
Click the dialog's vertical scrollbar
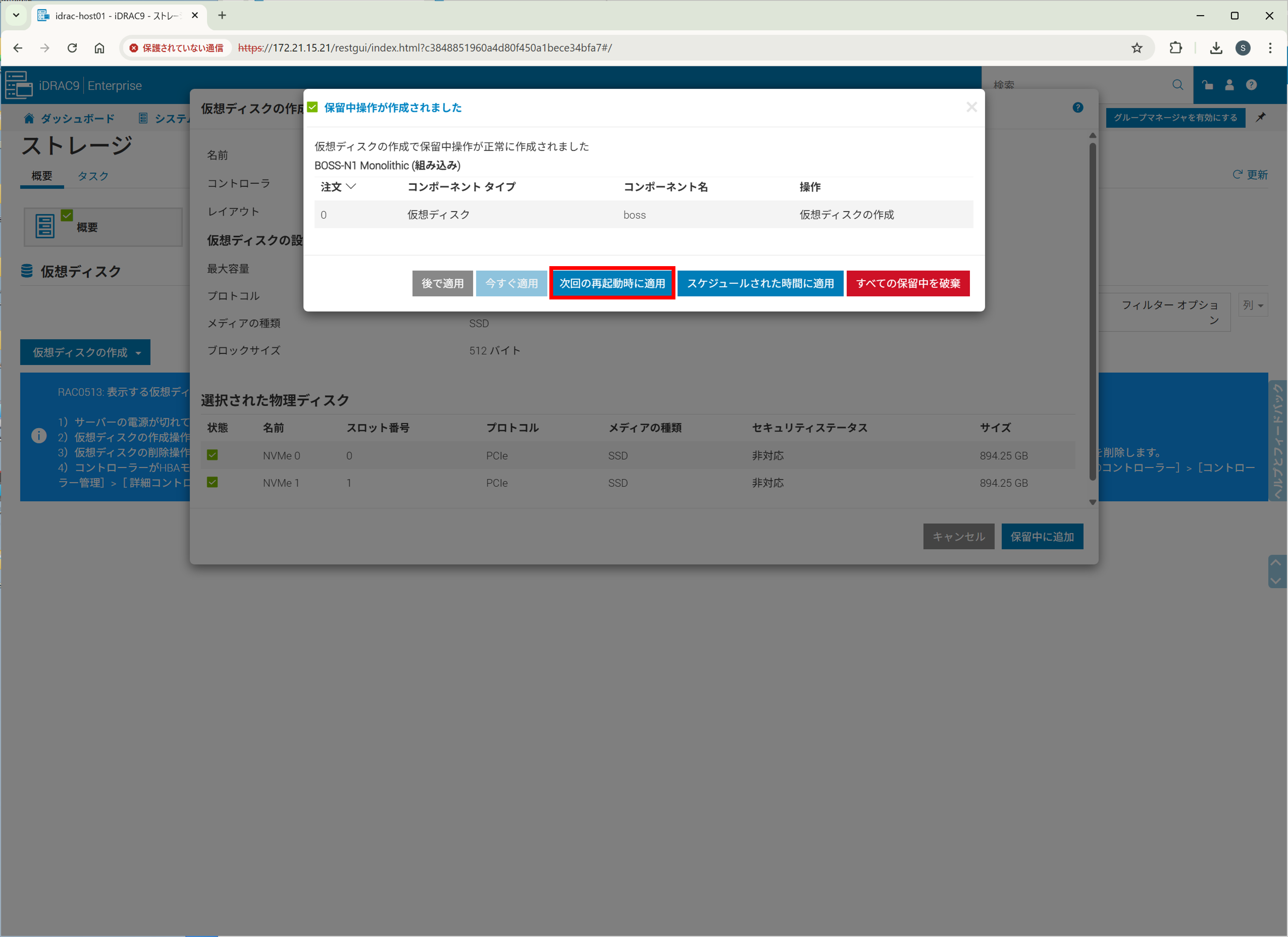(x=1092, y=312)
